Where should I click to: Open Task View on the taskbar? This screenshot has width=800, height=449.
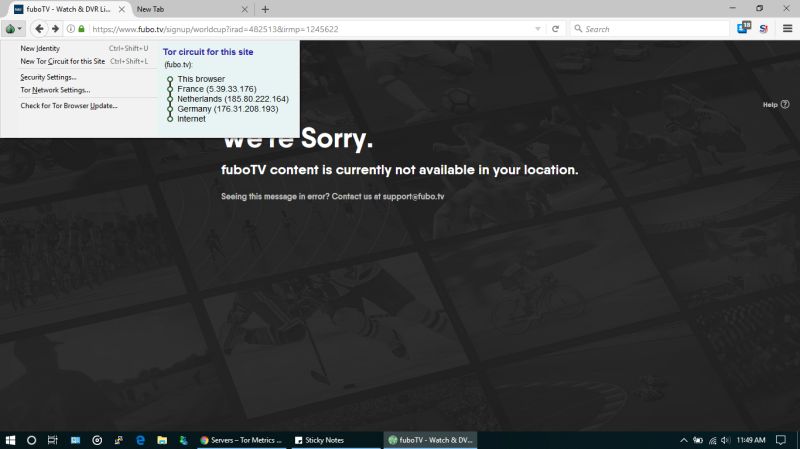(x=53, y=440)
